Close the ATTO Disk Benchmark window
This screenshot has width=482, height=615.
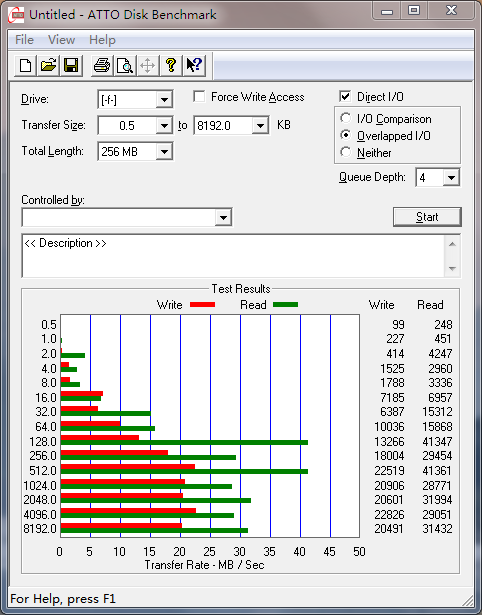coord(451,11)
